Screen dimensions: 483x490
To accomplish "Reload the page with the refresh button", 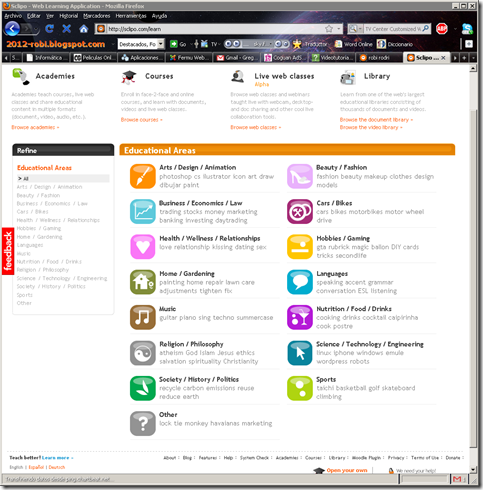I will tap(49, 29).
